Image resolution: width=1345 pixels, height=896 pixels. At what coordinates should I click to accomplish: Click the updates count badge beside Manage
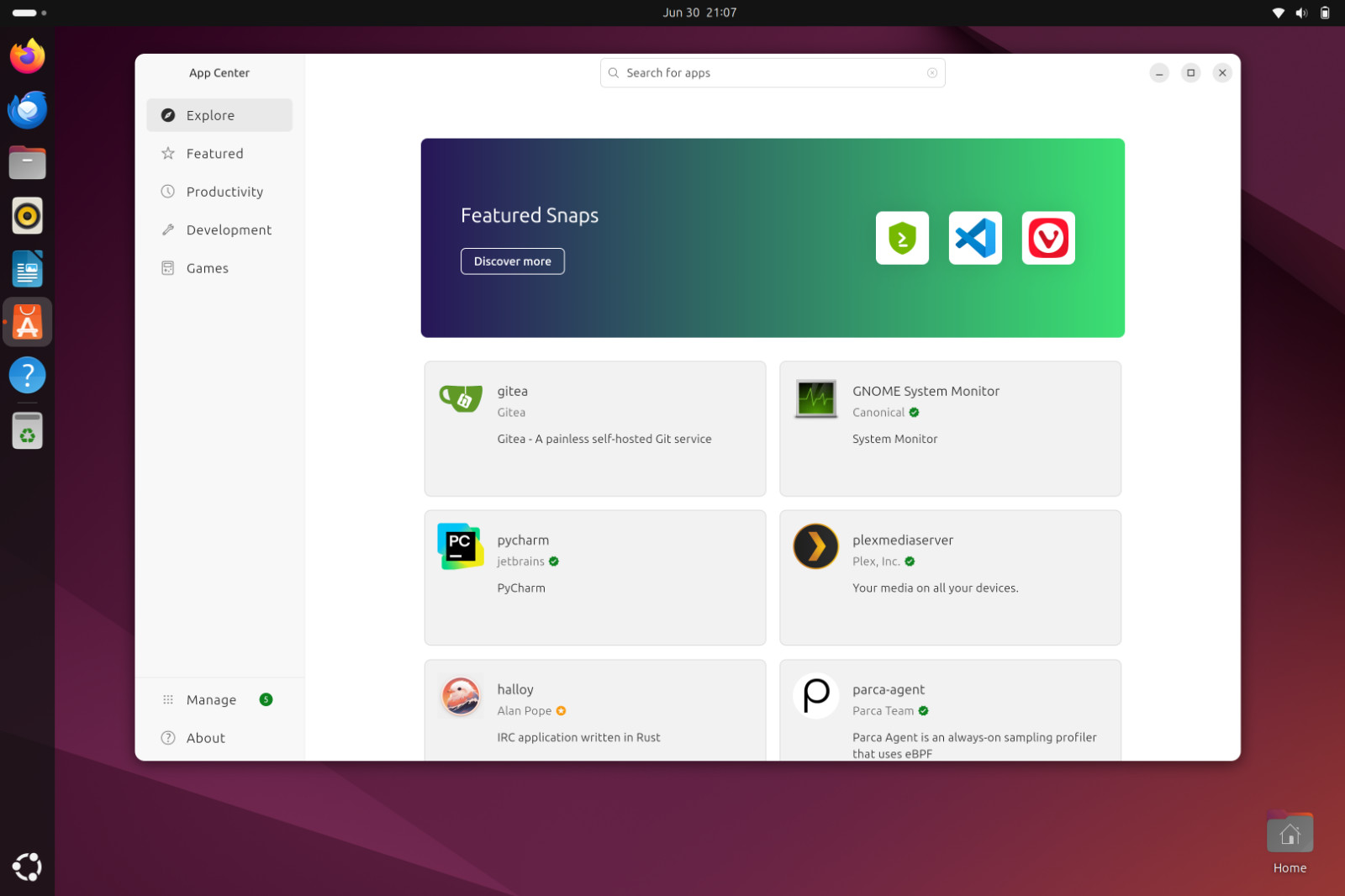[266, 699]
